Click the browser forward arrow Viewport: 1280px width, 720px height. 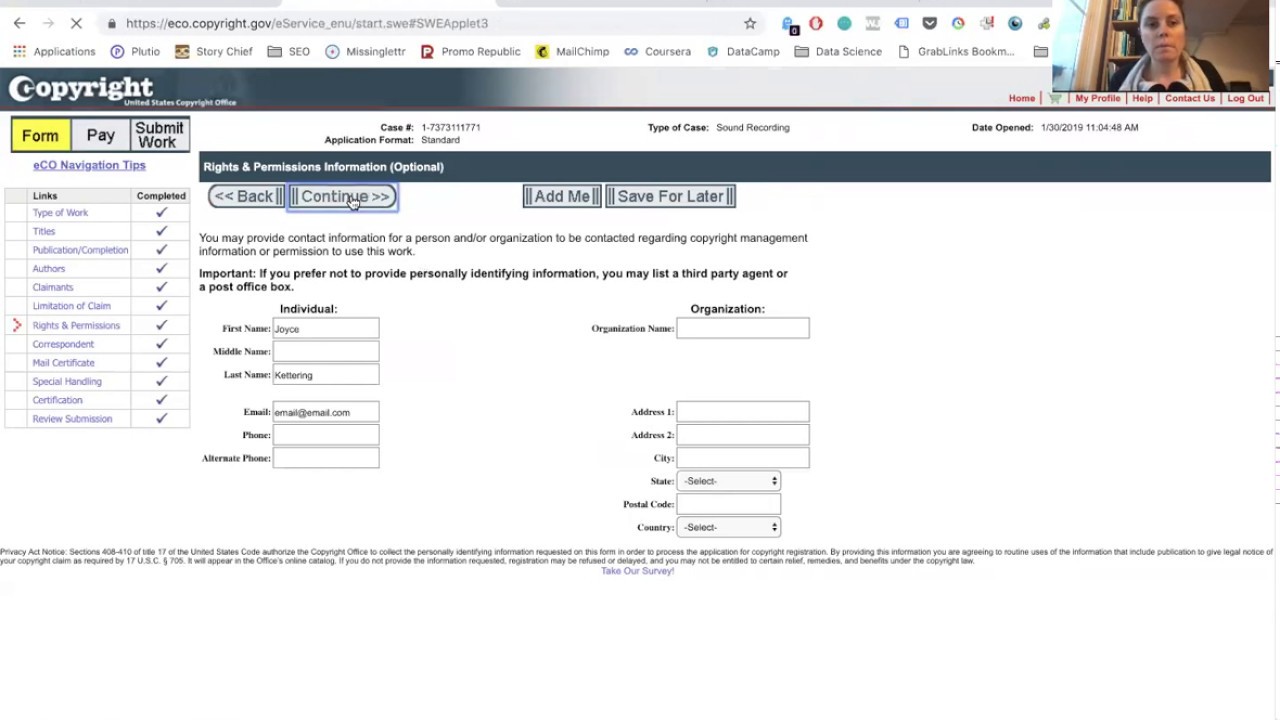47,23
